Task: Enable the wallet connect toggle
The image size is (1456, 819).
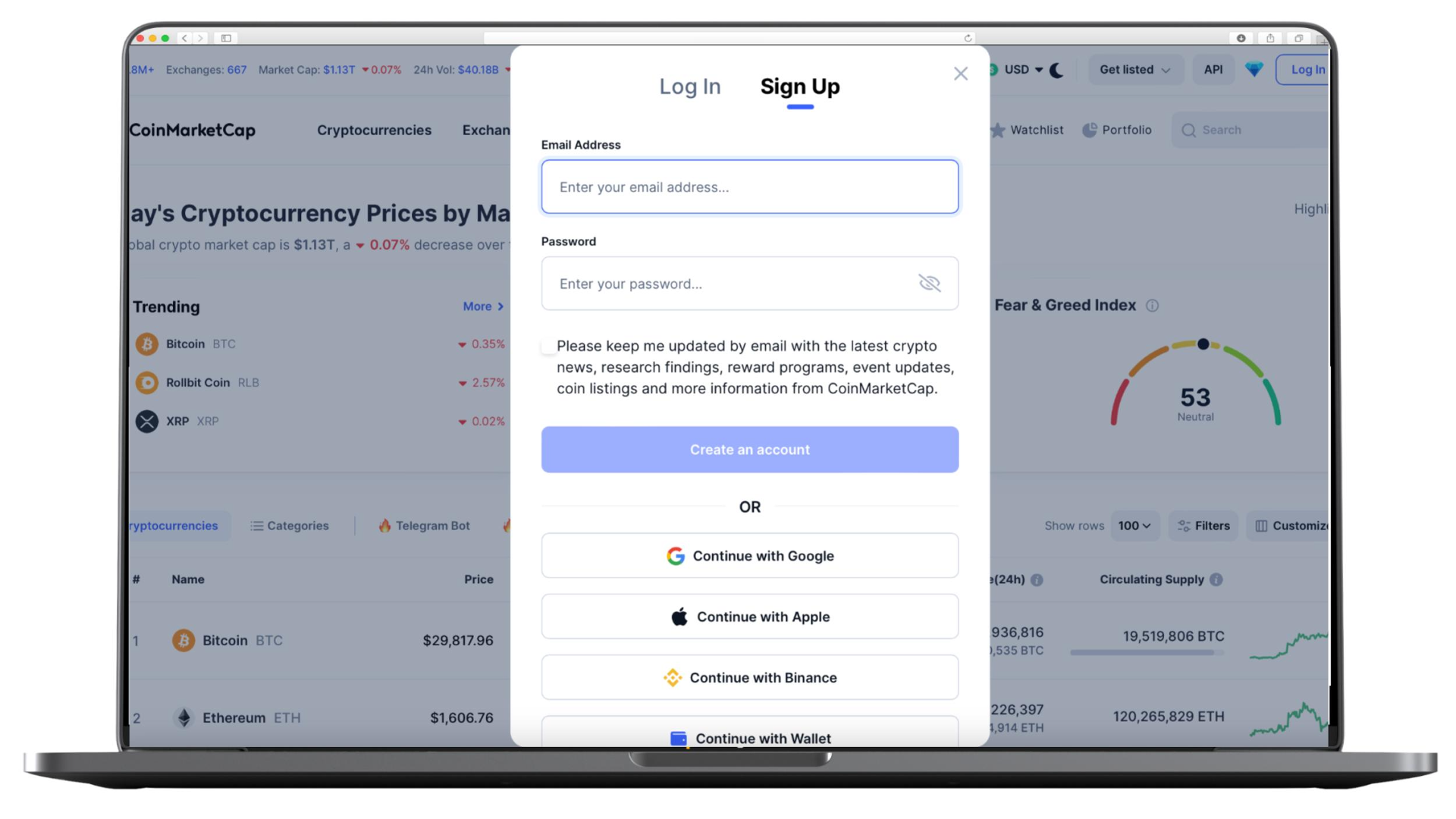Action: (749, 737)
